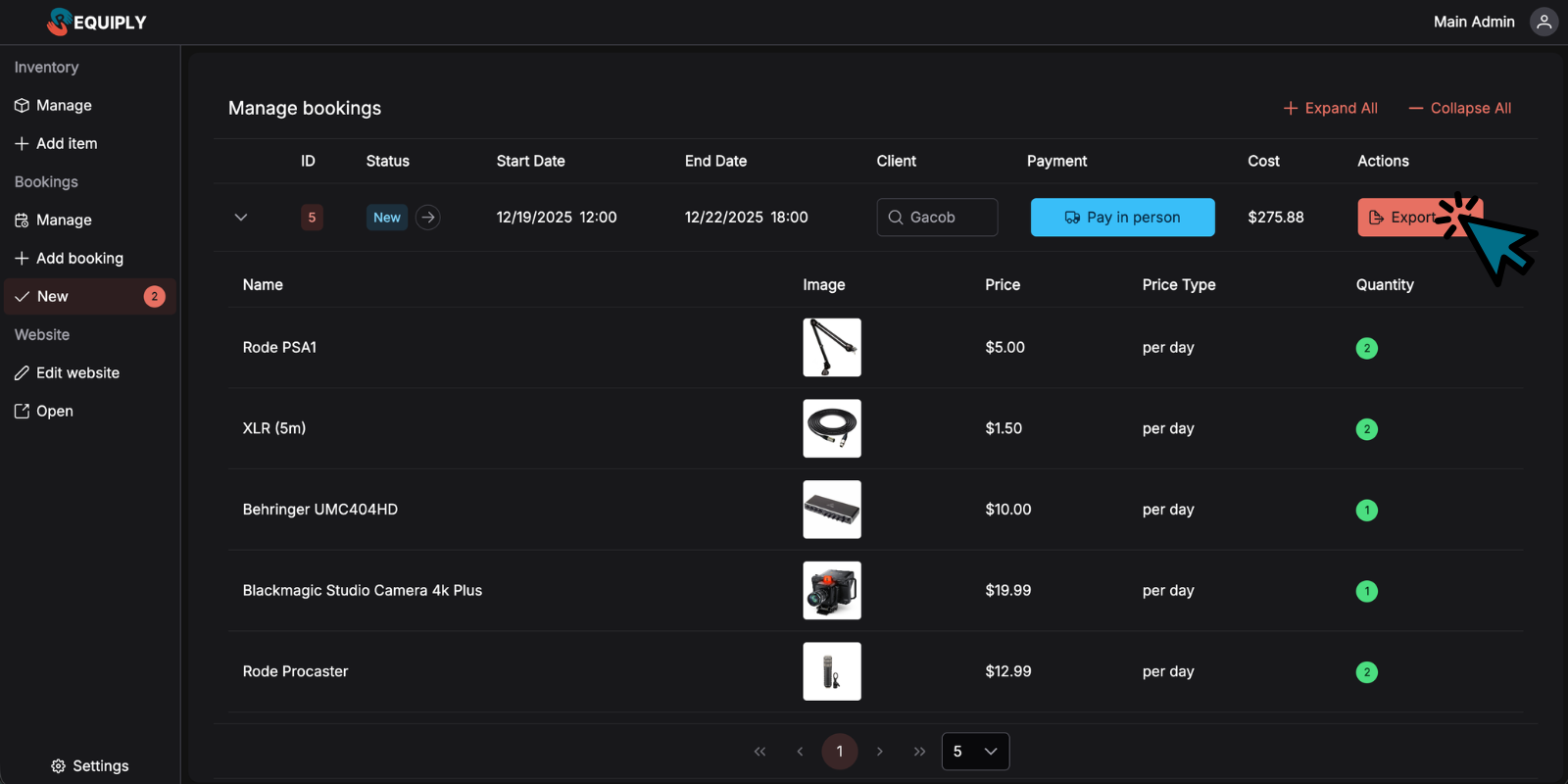Screen dimensions: 1568x784
Task: Select the Rode Procaster item name
Action: click(295, 671)
